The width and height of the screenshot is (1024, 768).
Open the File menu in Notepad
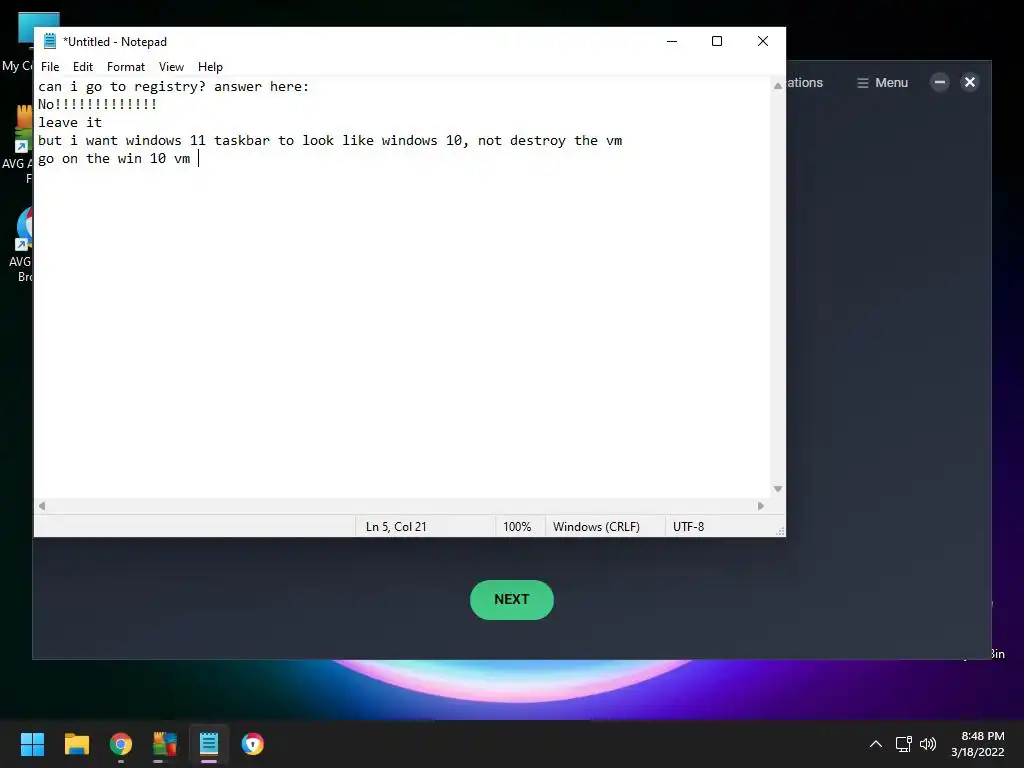(x=50, y=67)
